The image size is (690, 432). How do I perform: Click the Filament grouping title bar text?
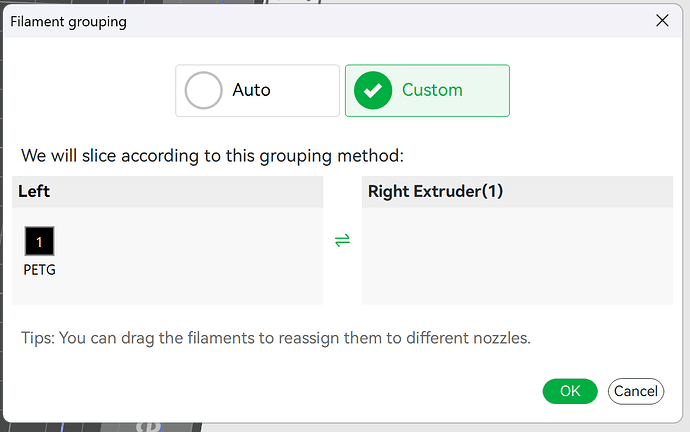(69, 22)
